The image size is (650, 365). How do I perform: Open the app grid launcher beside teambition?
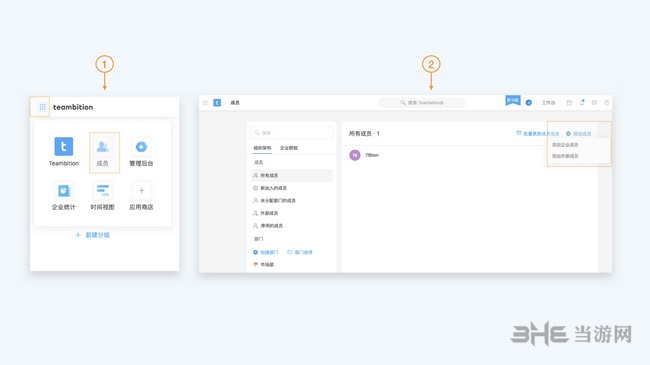42,107
